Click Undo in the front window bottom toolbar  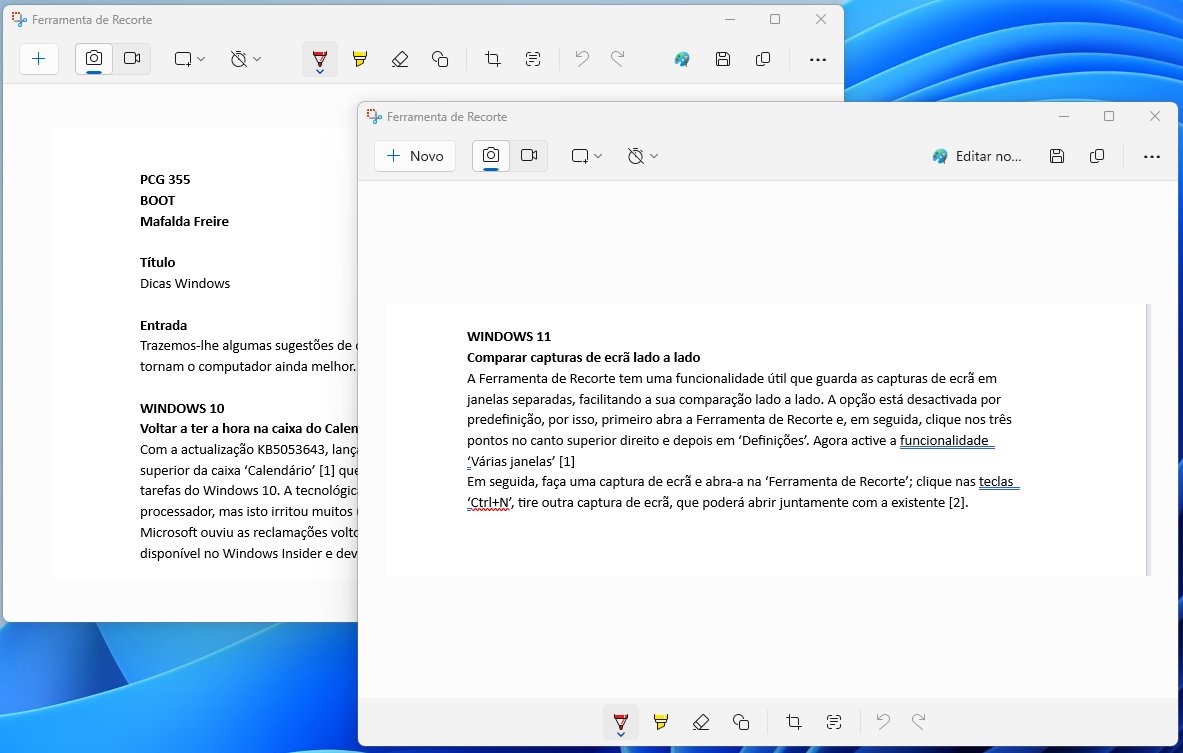[x=883, y=722]
